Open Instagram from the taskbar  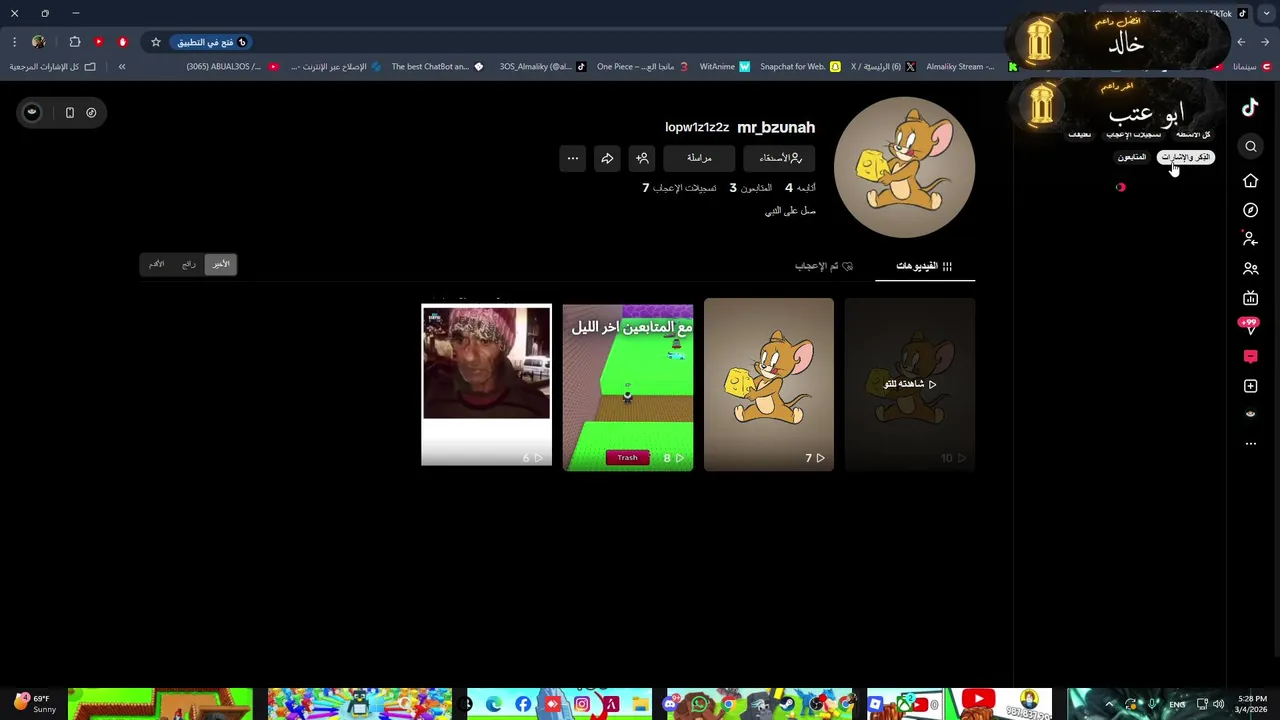(582, 704)
